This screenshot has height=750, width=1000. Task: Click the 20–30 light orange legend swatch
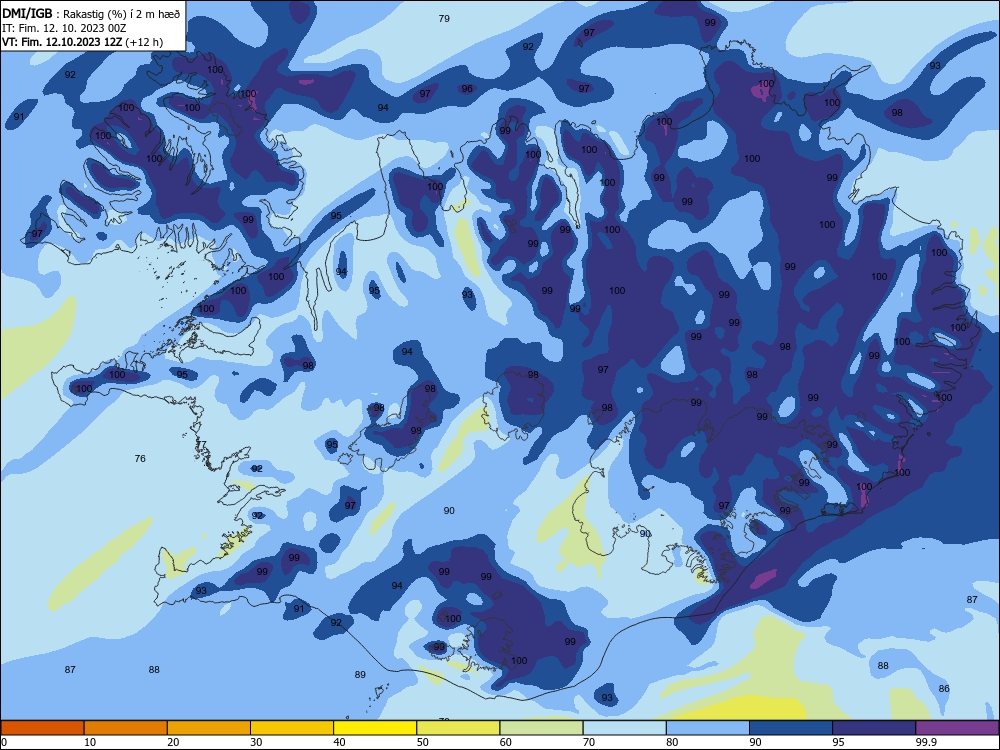pos(209,728)
